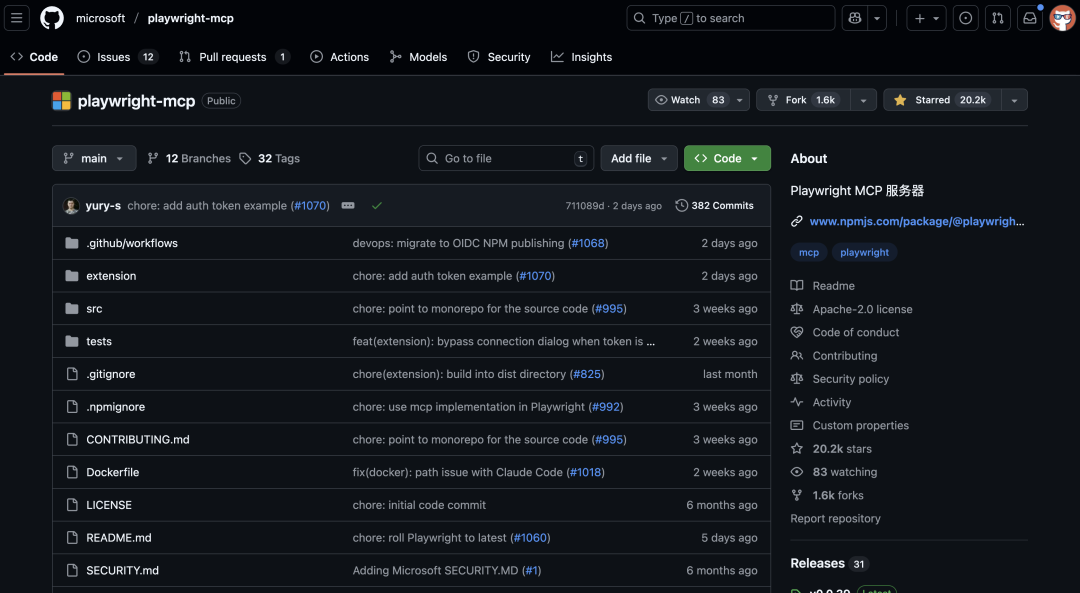Screen dimensions: 1080x593
Task: Switch to the Models tab
Action: [x=418, y=57]
